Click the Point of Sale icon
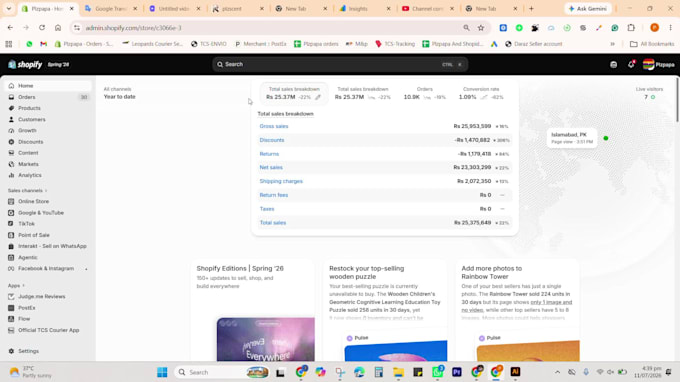The image size is (680, 382). [x=11, y=235]
